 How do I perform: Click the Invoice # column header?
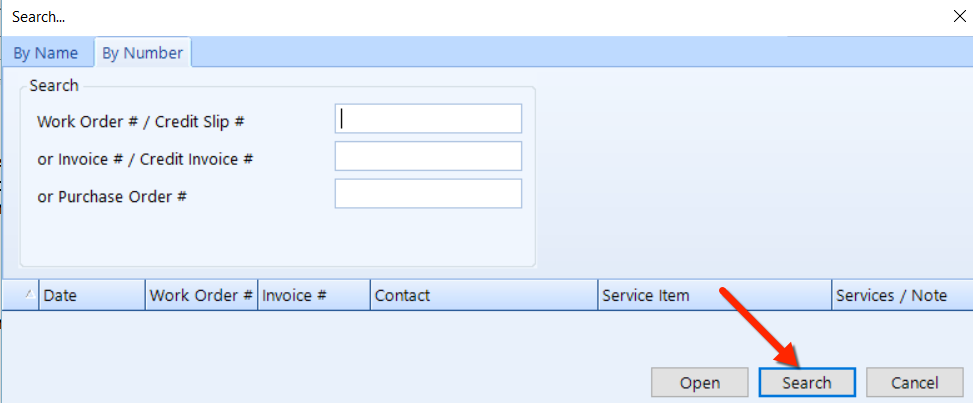314,295
